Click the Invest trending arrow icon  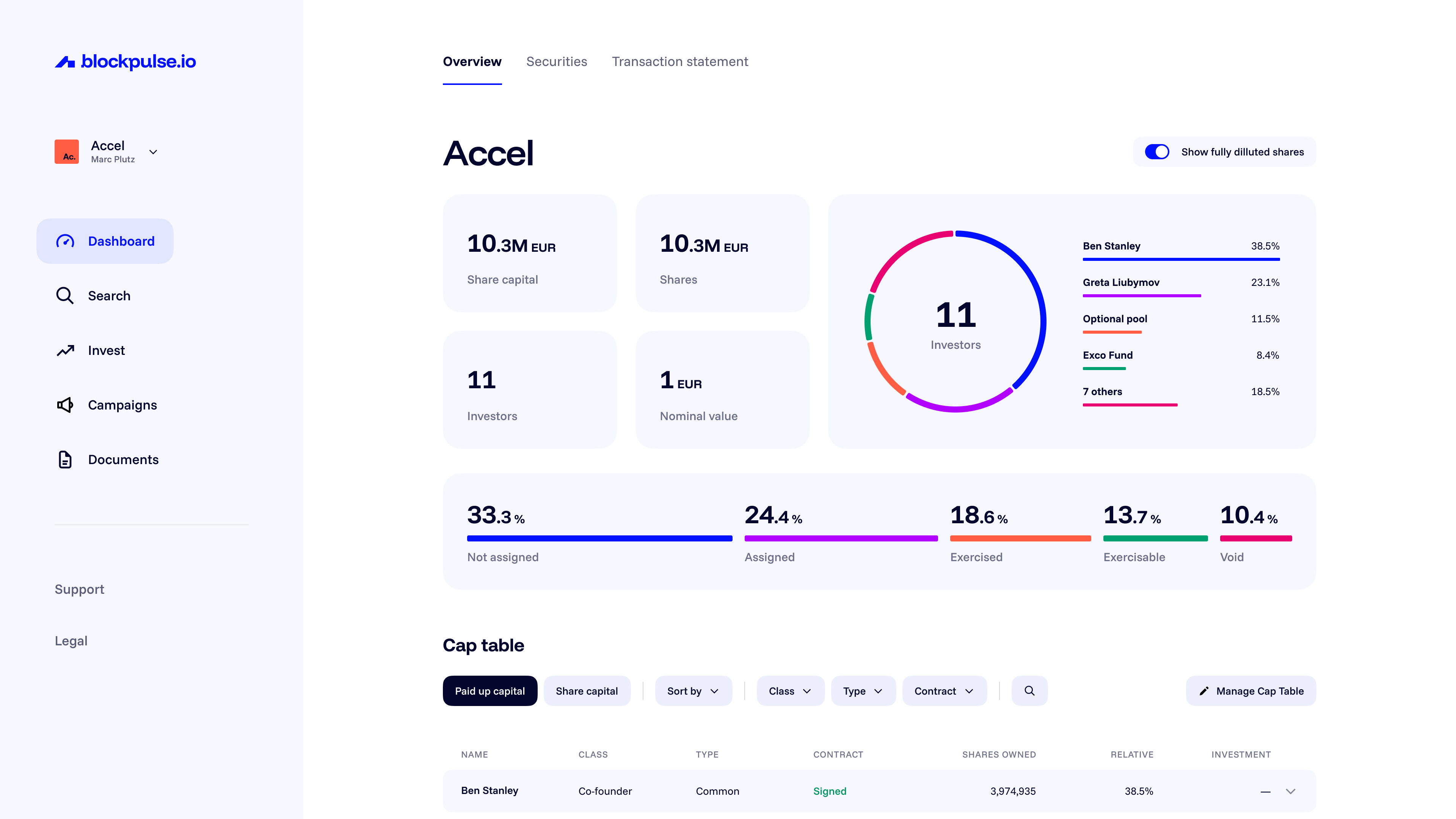pos(65,350)
